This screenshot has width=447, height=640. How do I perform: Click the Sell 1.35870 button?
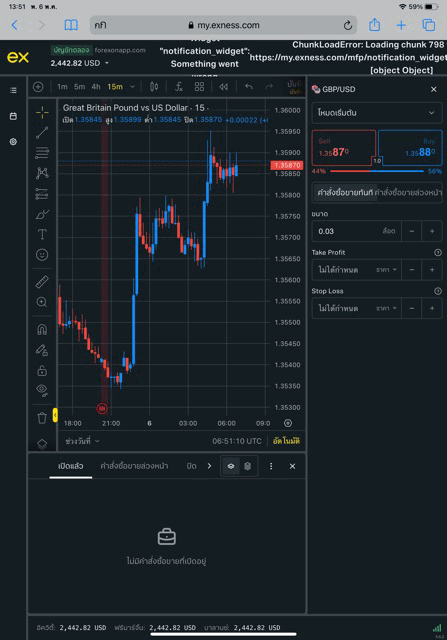pyautogui.click(x=343, y=147)
